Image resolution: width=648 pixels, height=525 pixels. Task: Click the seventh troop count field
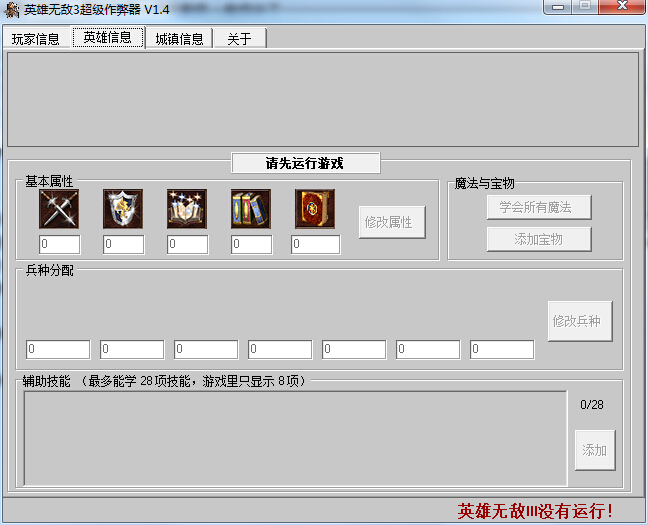(x=502, y=349)
